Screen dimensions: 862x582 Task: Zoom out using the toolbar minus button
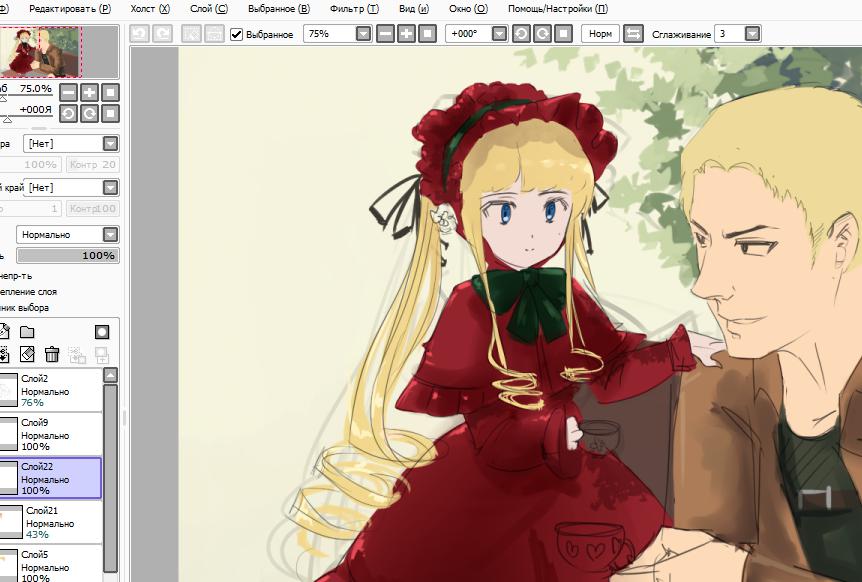click(x=385, y=34)
